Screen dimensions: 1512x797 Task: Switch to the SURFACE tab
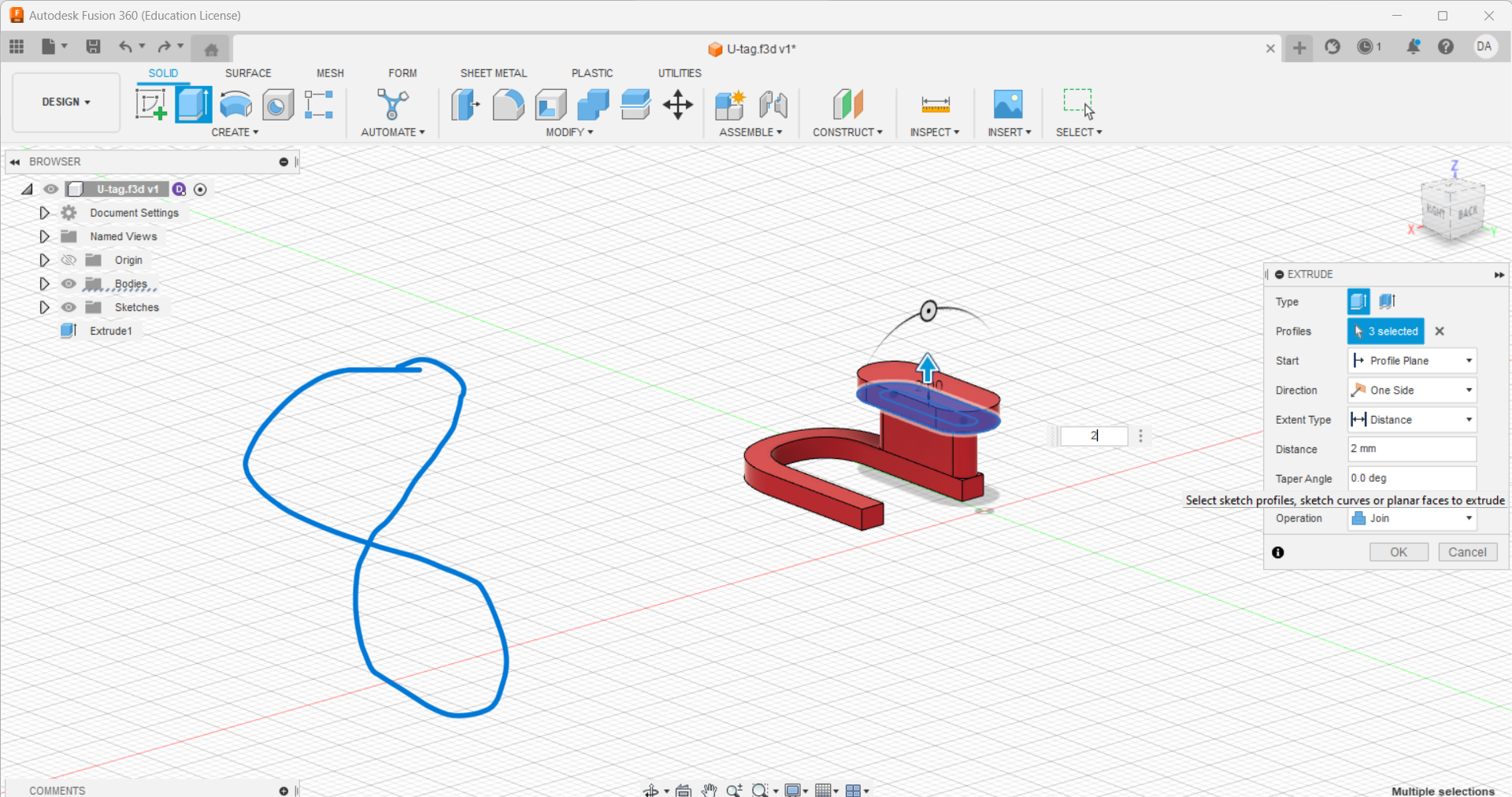coord(247,72)
